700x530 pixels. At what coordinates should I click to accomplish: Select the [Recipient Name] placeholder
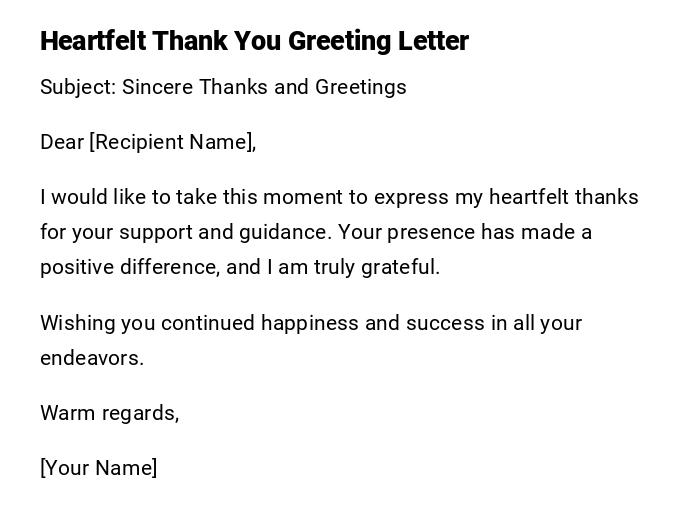point(172,142)
